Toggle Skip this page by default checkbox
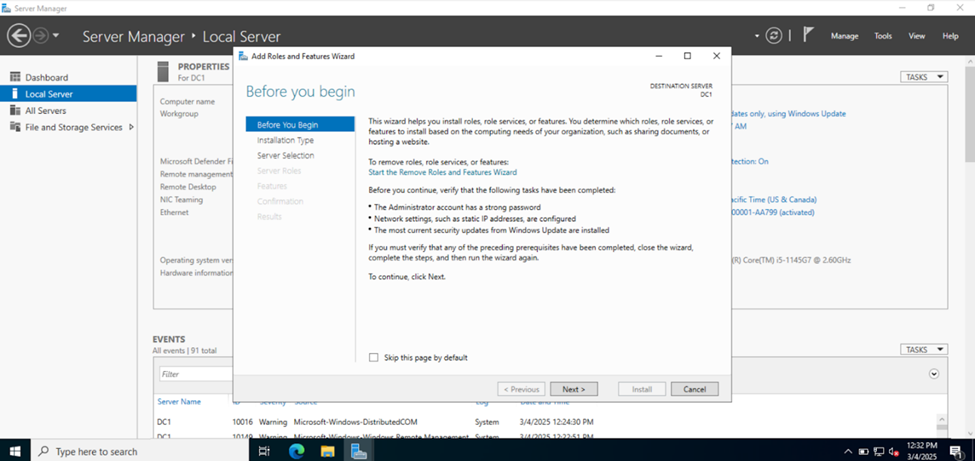 coord(373,358)
